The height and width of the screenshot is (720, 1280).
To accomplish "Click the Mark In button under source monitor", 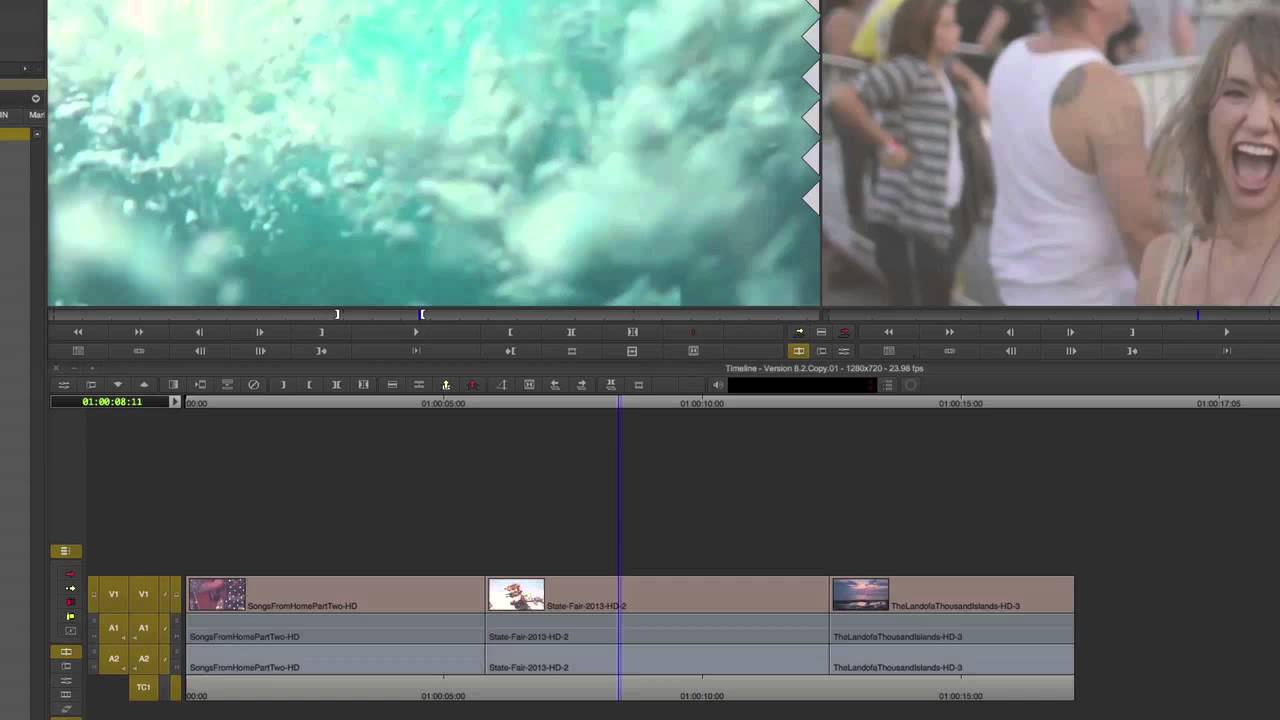I will pyautogui.click(x=510, y=332).
